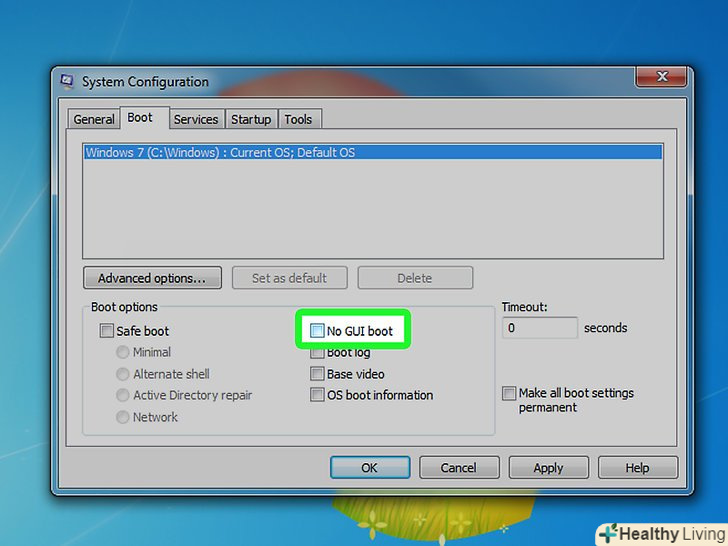Tick the Base video checkbox
The image size is (728, 546).
[317, 374]
